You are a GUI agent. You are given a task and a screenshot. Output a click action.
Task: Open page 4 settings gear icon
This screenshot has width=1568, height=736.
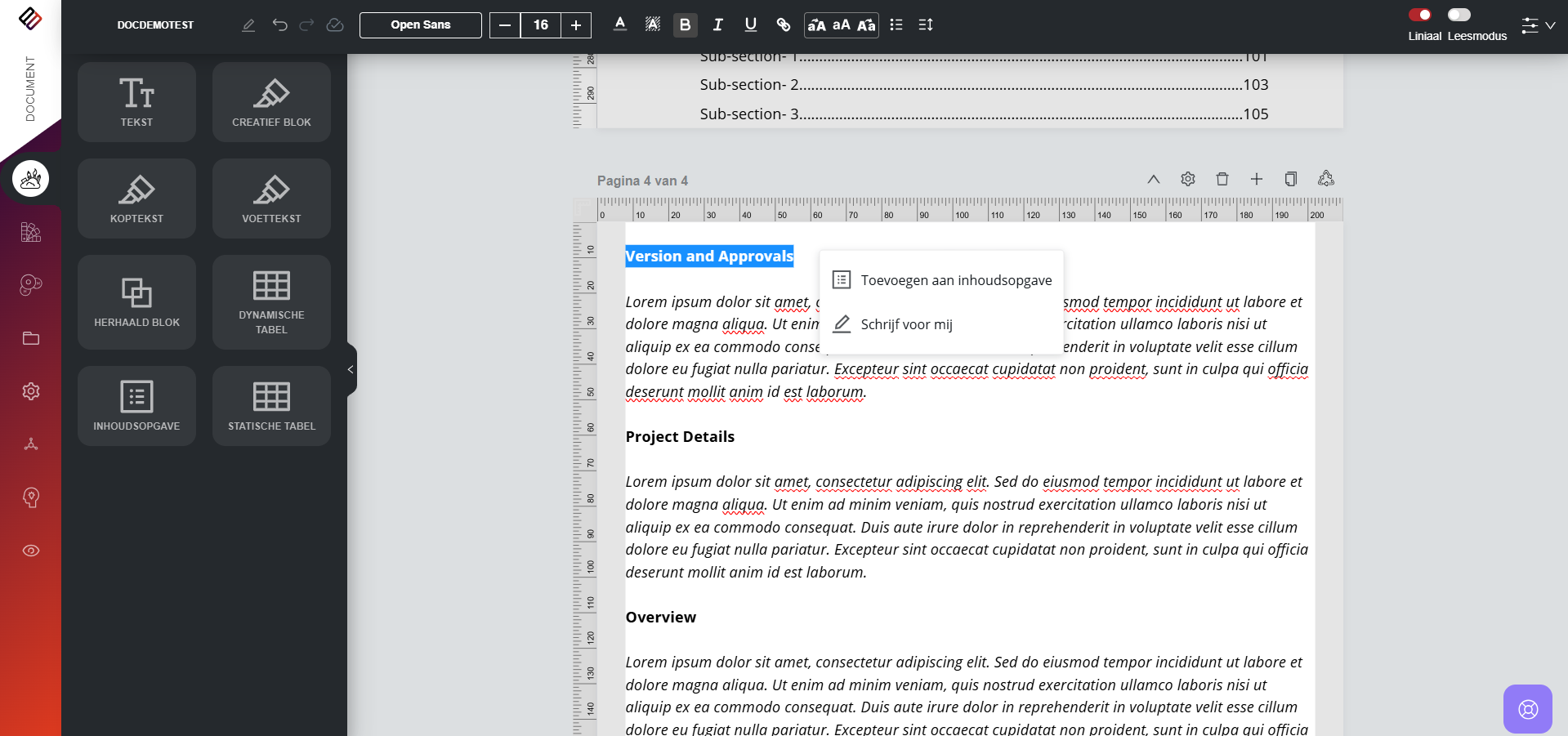click(x=1187, y=179)
